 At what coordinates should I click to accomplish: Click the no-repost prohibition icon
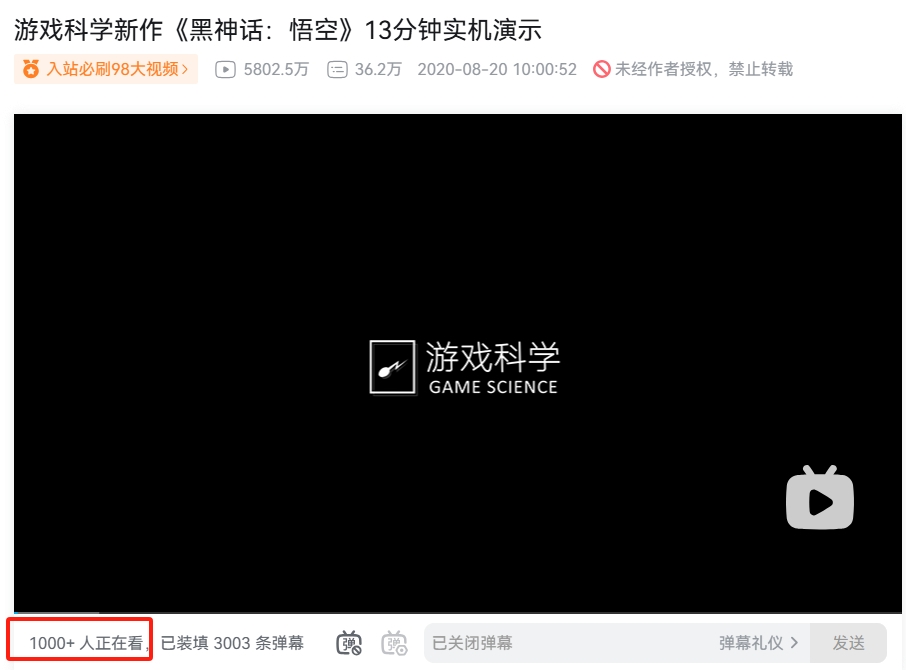tap(601, 69)
